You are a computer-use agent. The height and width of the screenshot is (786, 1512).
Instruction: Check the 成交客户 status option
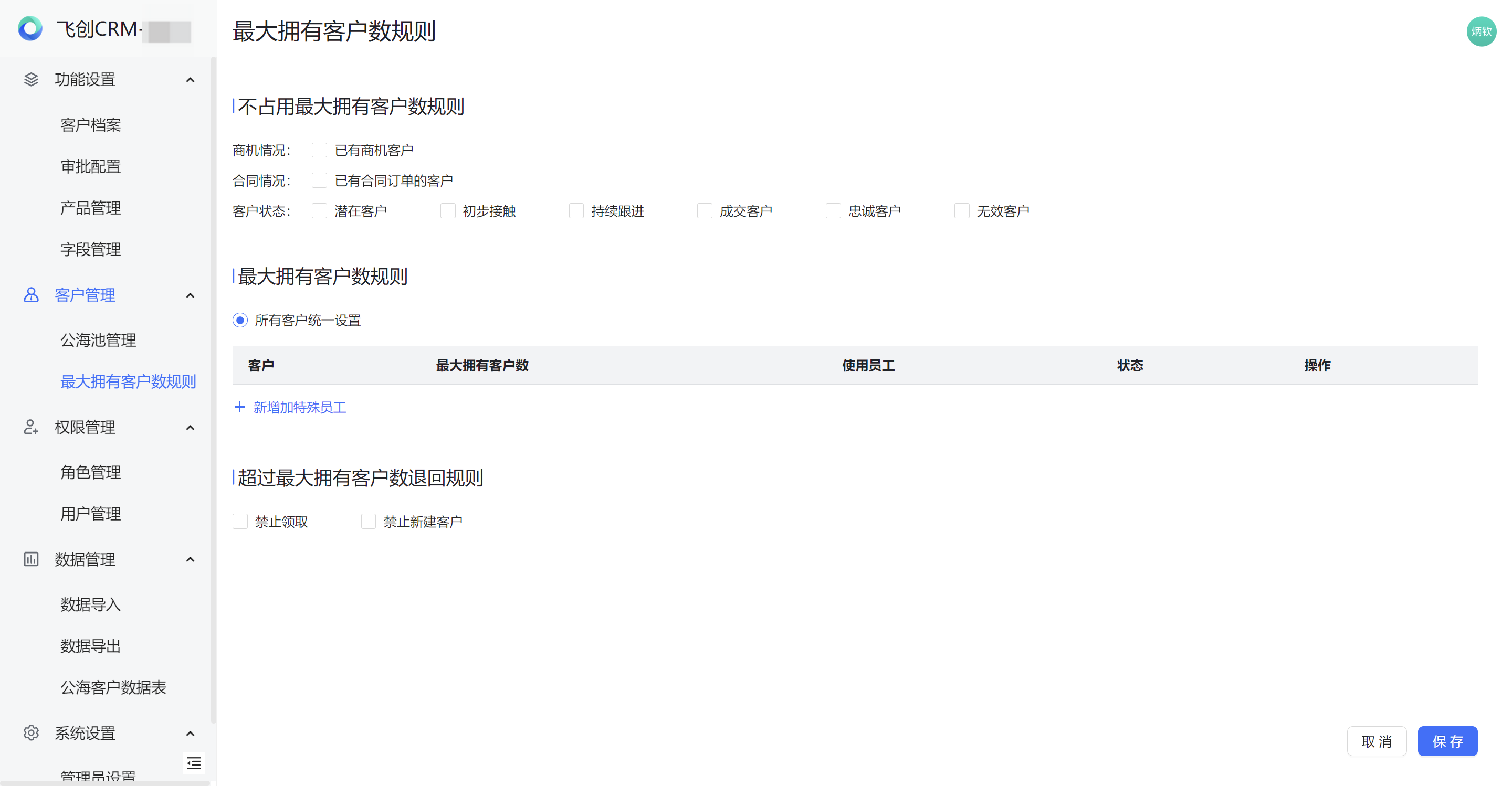[705, 210]
